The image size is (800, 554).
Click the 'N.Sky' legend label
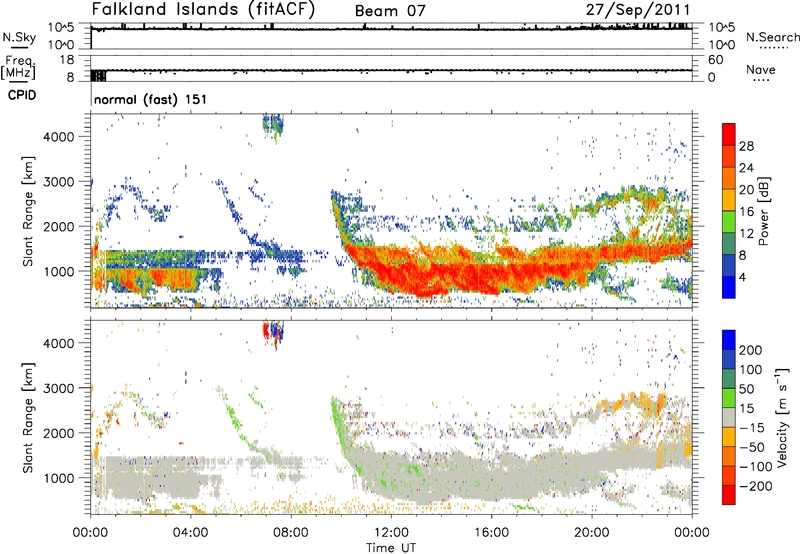19,37
